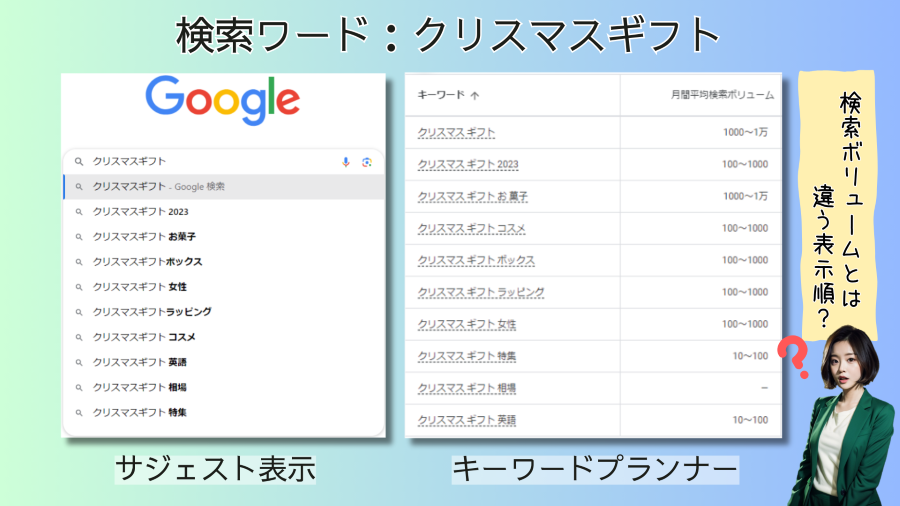Viewport: 900px width, 506px height.
Task: Click the sort arrow beside キーワード header
Action: point(475,96)
